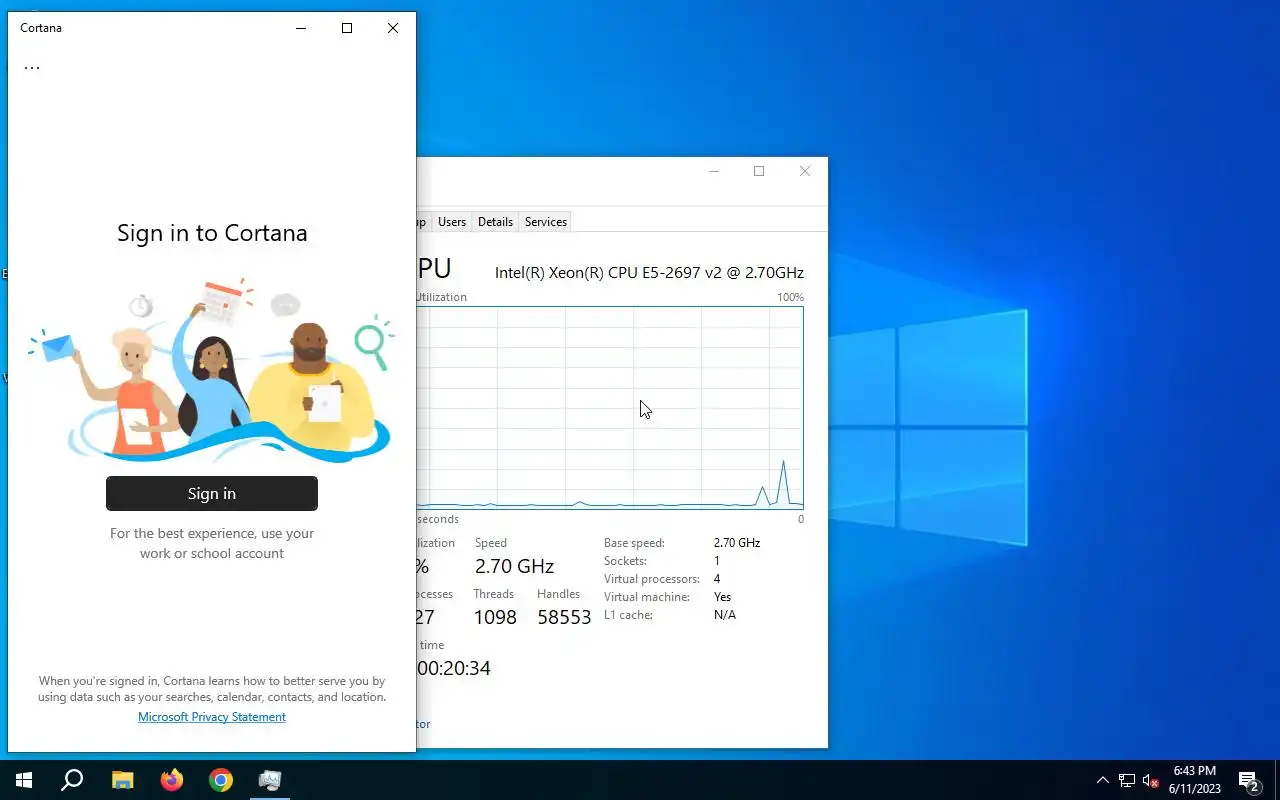Click the Cortana title bar text
This screenshot has height=800, width=1280.
point(41,28)
